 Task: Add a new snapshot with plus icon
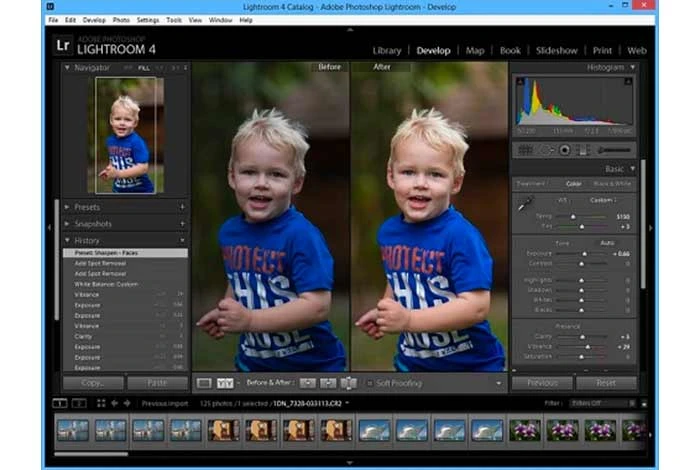pos(182,224)
